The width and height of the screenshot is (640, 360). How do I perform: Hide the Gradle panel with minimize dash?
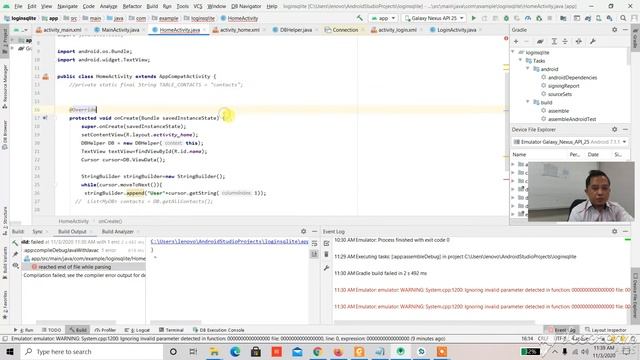(625, 30)
